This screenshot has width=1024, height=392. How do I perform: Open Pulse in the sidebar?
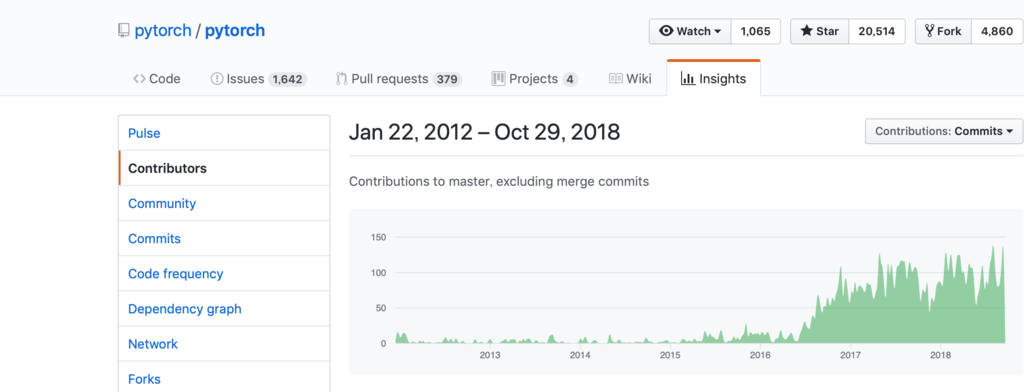[x=224, y=133]
